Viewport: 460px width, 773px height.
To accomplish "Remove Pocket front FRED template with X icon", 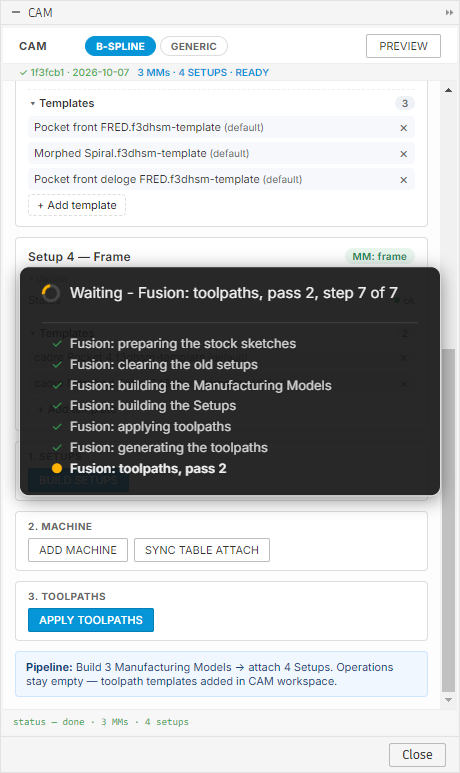I will click(403, 128).
